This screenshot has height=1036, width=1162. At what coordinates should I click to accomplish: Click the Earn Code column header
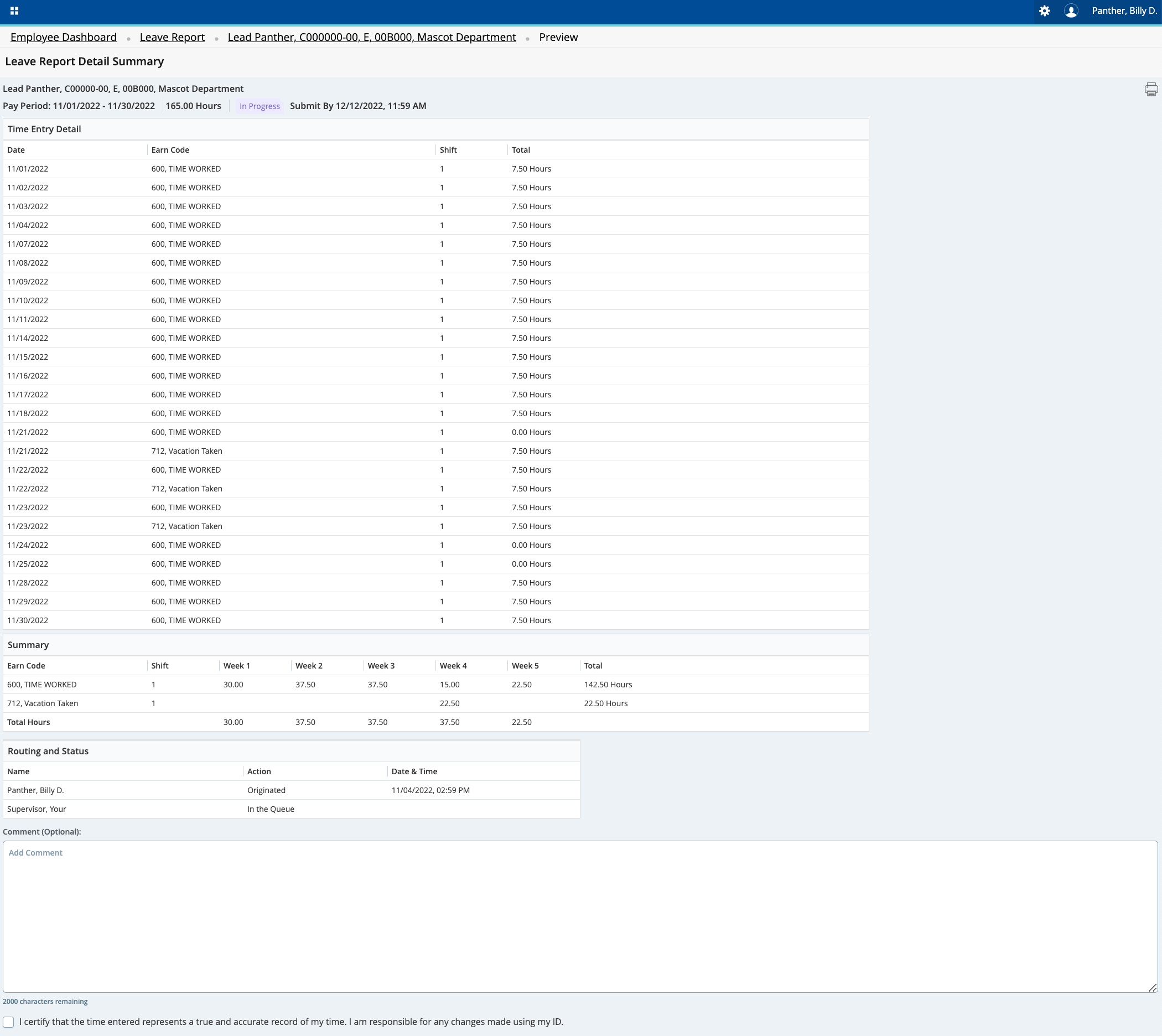170,151
